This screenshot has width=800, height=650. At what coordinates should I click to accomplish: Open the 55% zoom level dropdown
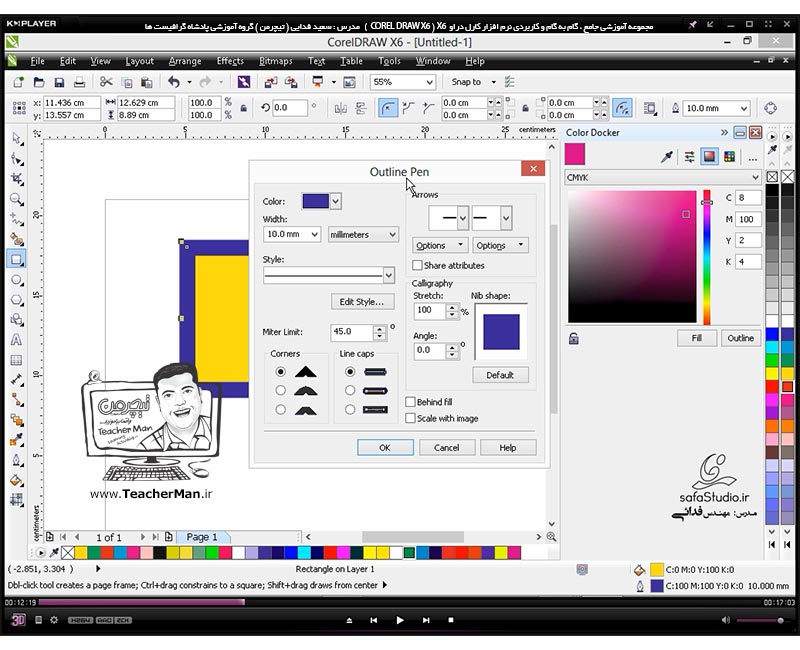coord(430,82)
